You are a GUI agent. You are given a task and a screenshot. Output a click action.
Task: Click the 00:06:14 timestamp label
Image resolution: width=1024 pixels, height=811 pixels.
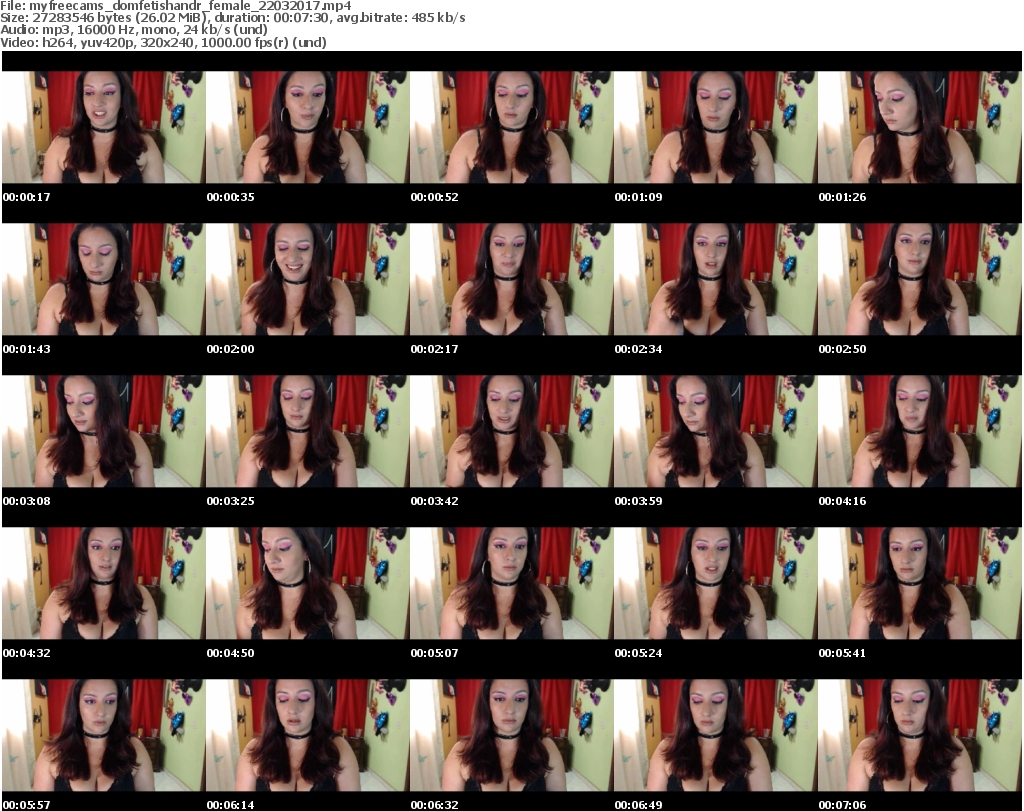231,805
